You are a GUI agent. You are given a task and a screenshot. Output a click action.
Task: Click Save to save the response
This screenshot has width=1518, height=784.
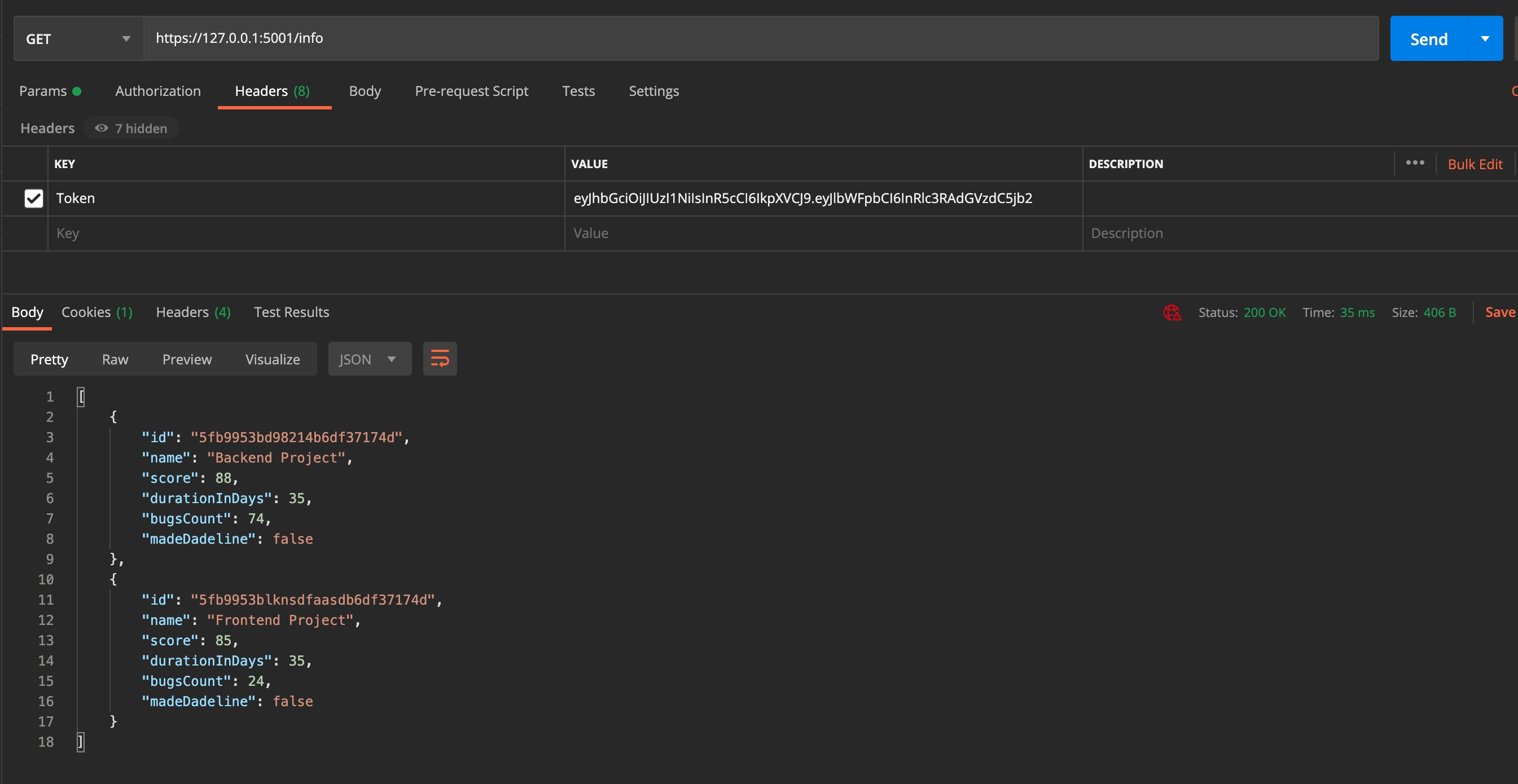(1500, 312)
